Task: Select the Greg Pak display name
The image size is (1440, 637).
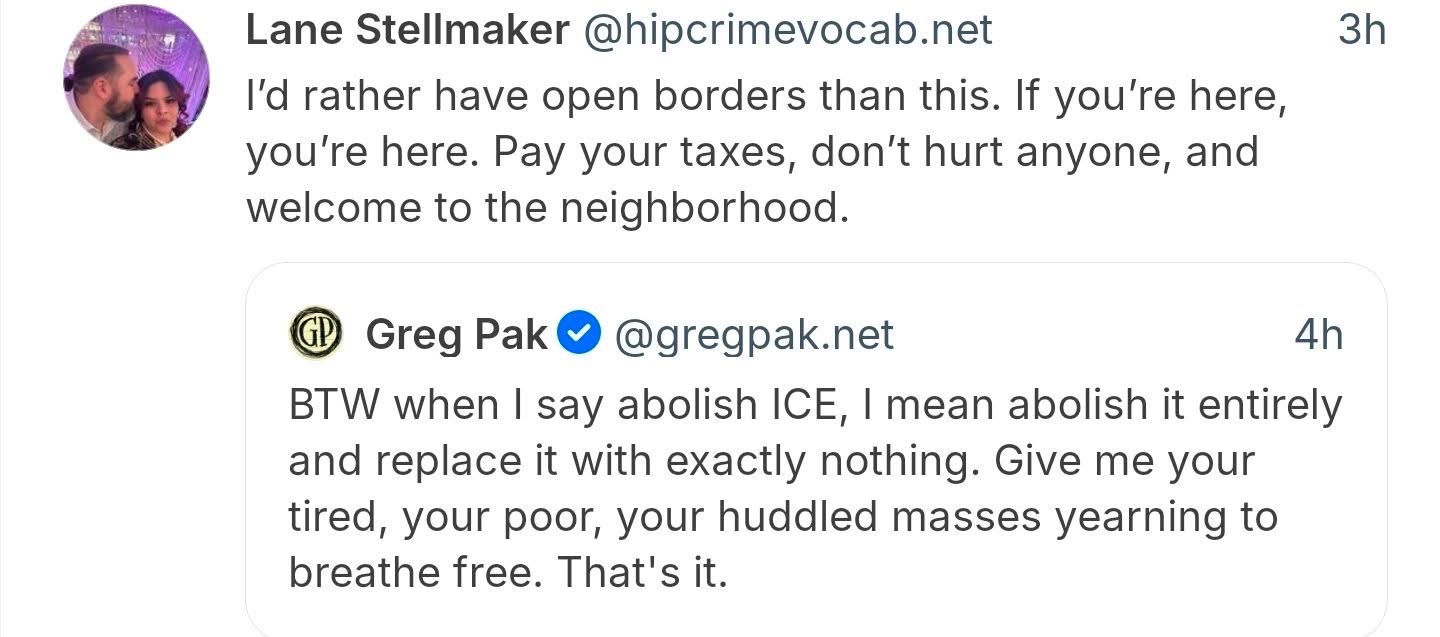Action: click(456, 335)
